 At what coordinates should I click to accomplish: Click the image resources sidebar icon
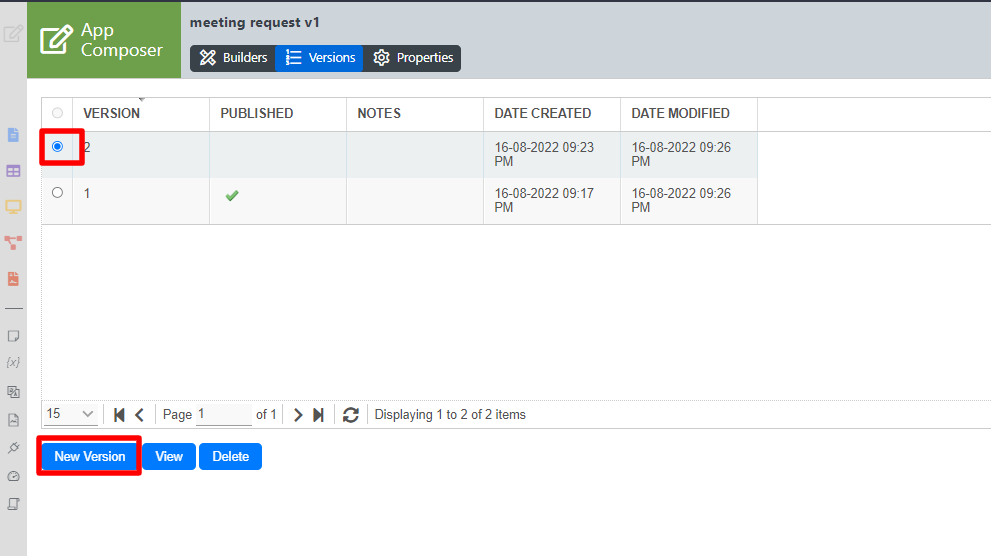(13, 420)
